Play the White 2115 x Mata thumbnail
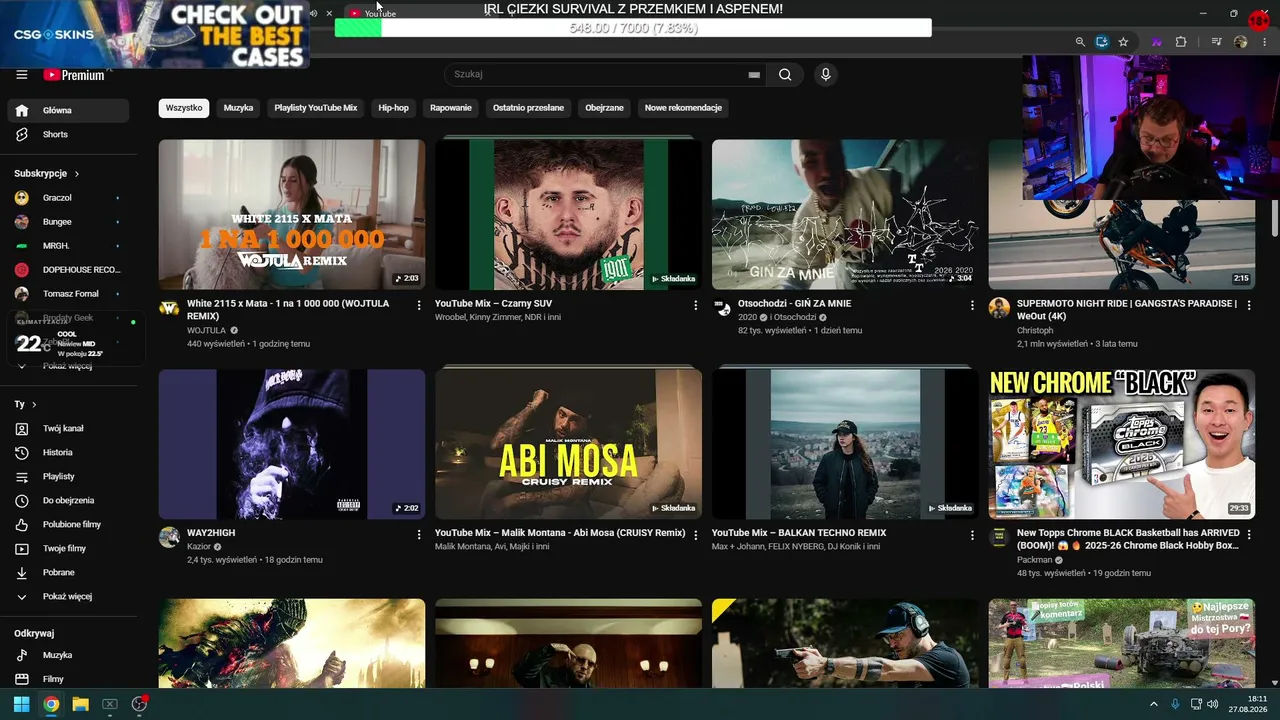 pos(292,215)
